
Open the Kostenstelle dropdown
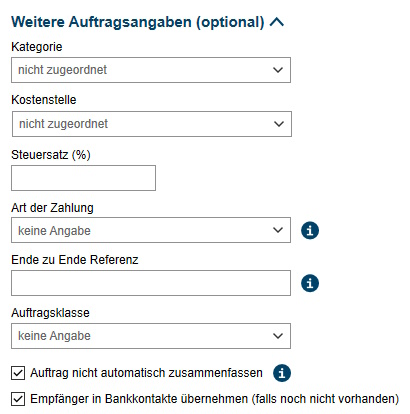point(152,124)
